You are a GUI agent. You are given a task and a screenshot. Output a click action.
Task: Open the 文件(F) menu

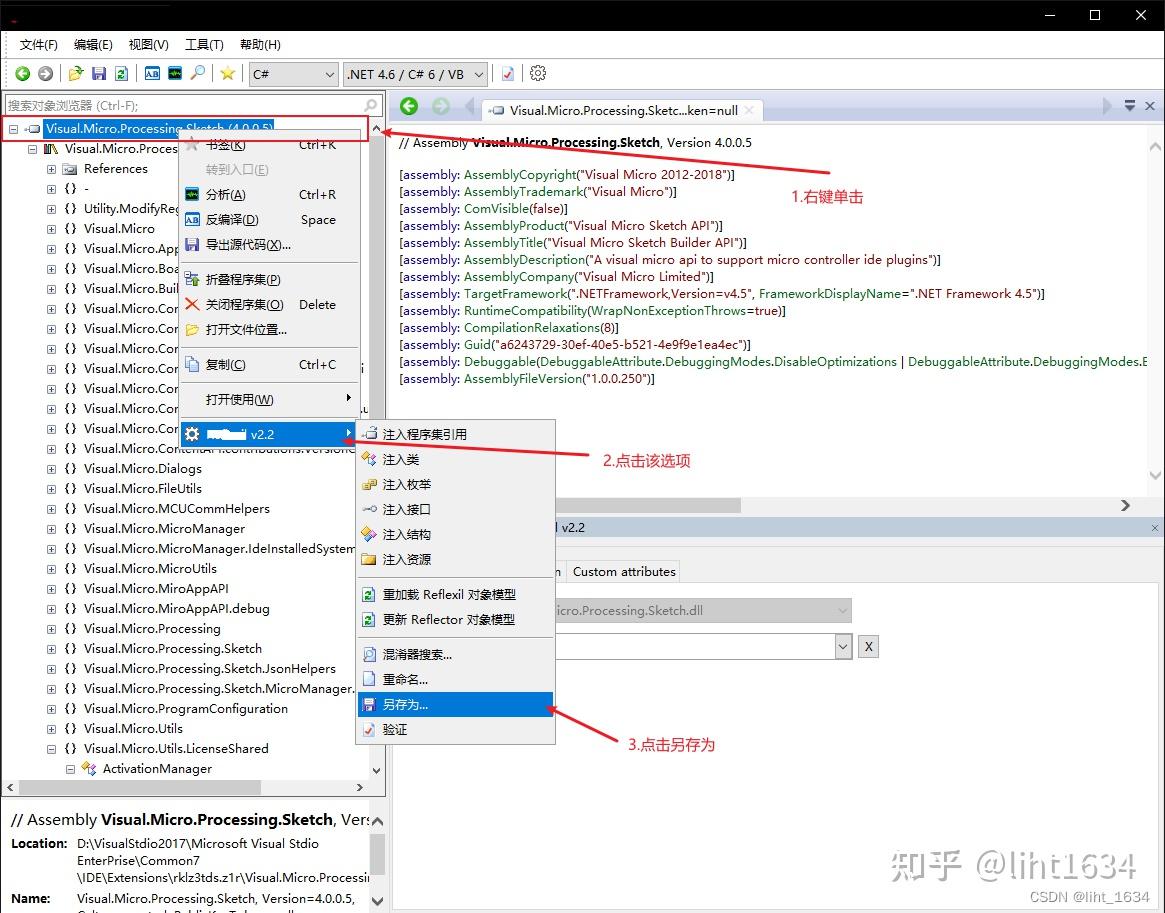coord(39,45)
